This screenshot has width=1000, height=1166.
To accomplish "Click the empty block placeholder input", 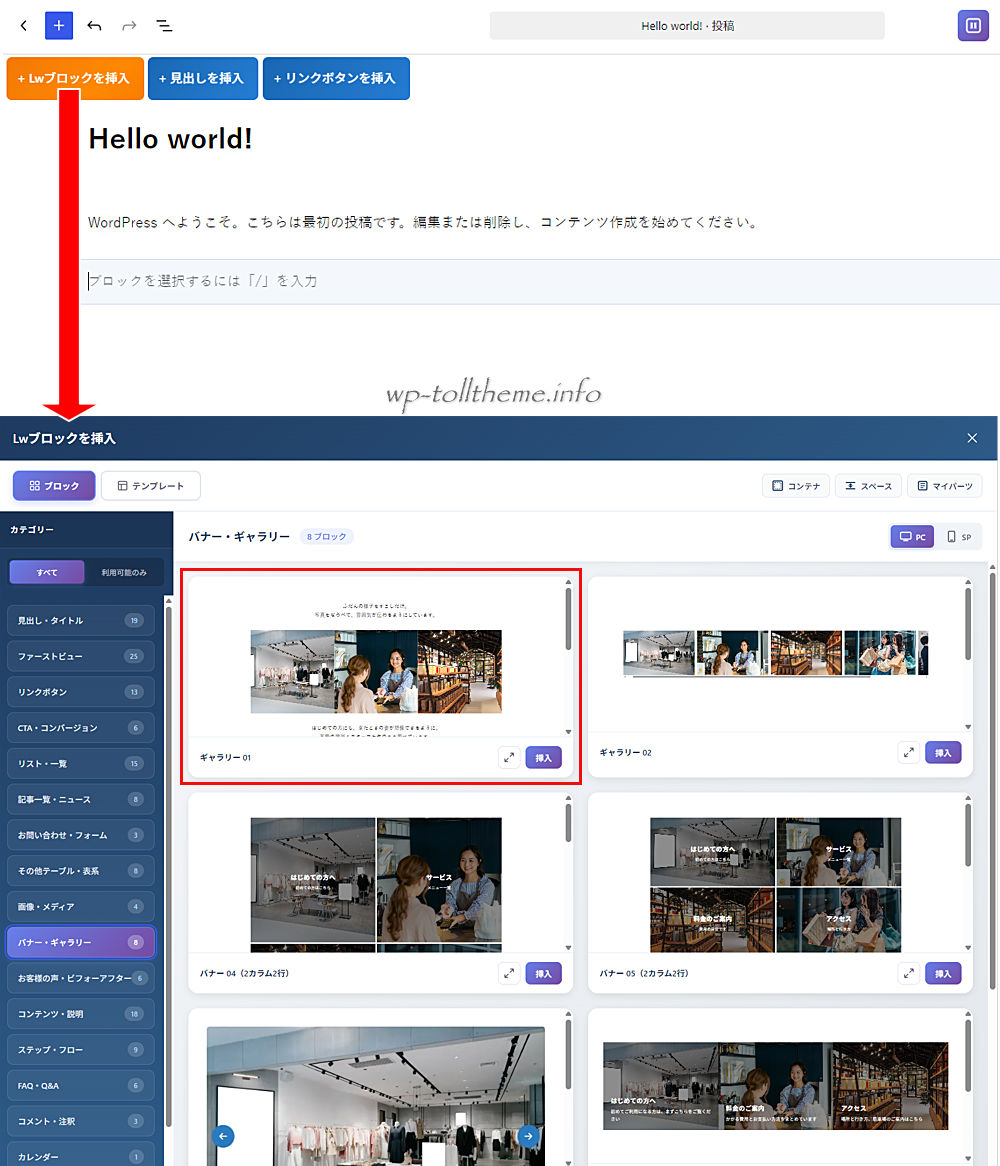I will tap(540, 281).
